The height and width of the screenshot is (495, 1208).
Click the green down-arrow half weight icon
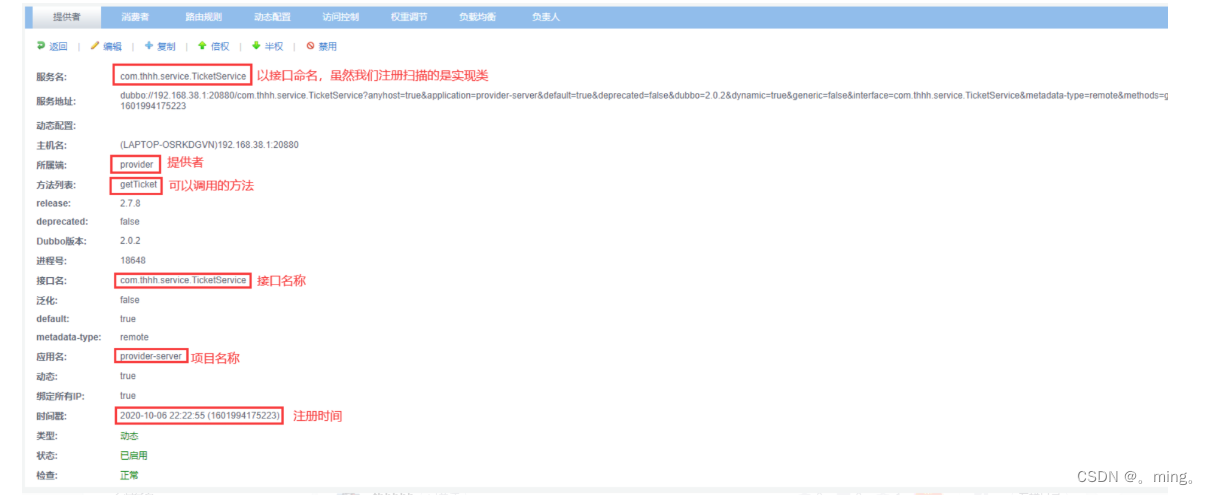tap(256, 46)
